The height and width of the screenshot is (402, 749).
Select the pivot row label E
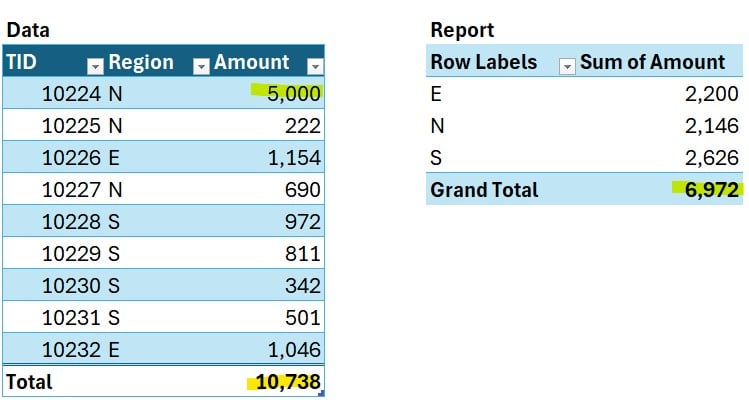click(436, 94)
